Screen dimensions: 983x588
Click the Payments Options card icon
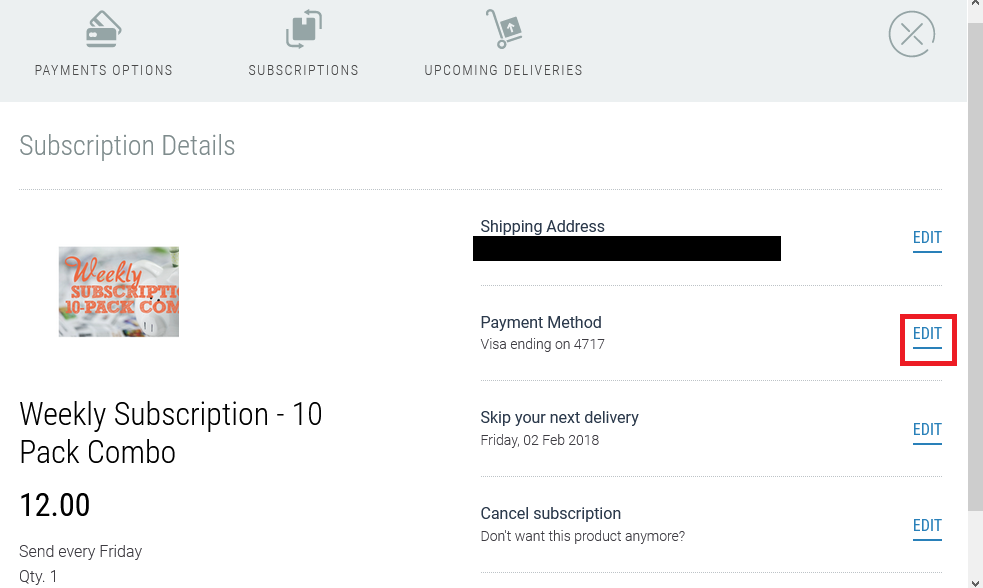tap(103, 28)
